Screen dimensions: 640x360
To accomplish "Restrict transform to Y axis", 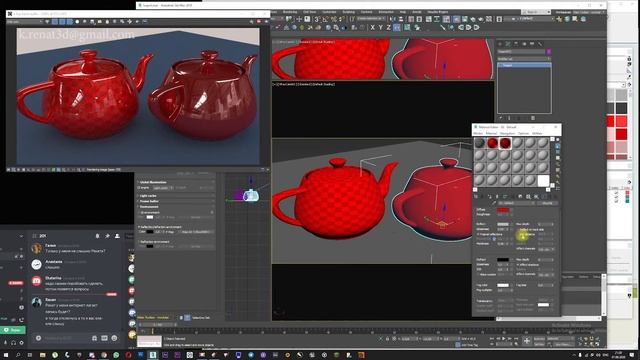I will point(380,27).
